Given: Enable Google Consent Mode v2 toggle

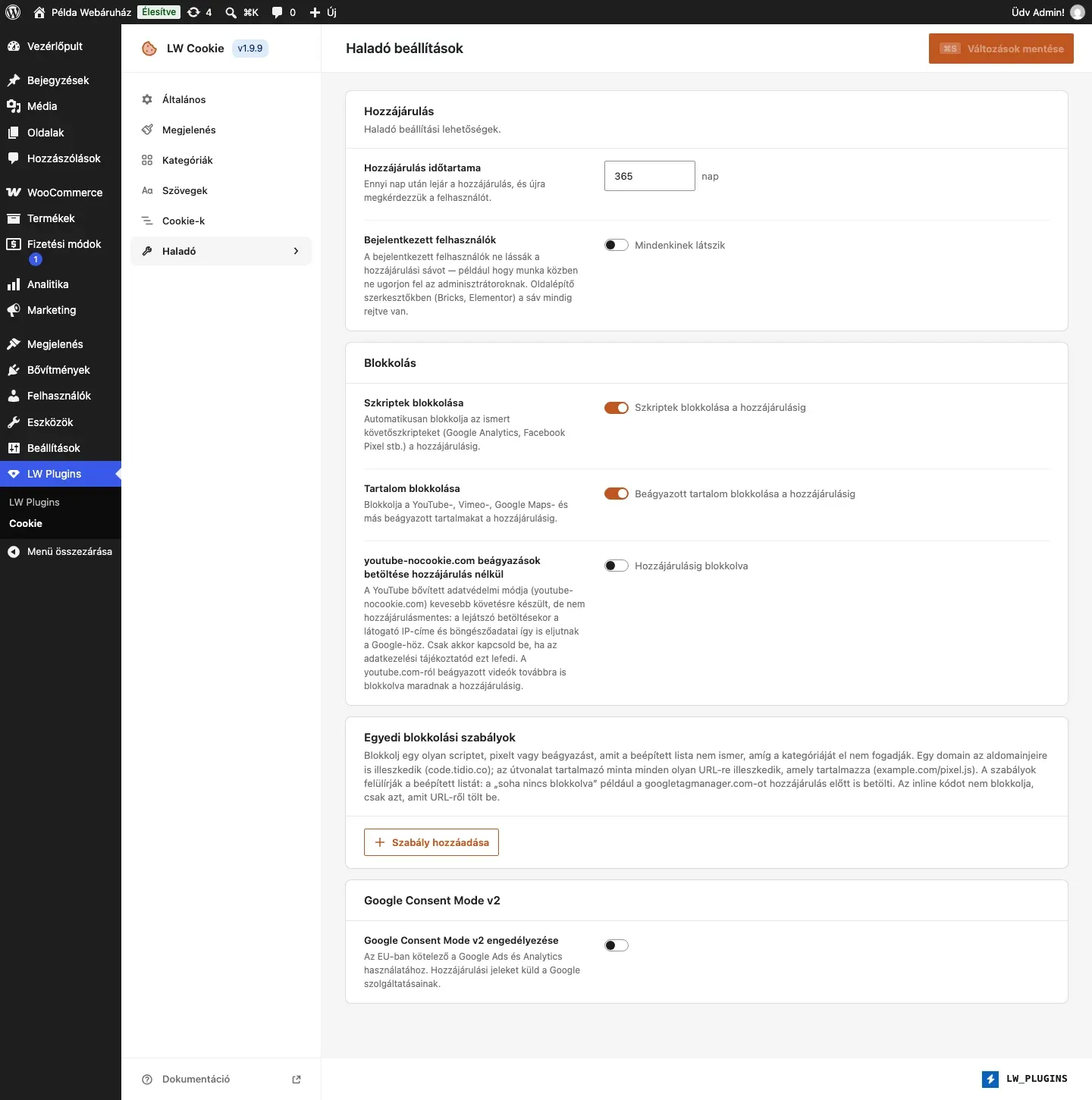Looking at the screenshot, I should [x=617, y=945].
